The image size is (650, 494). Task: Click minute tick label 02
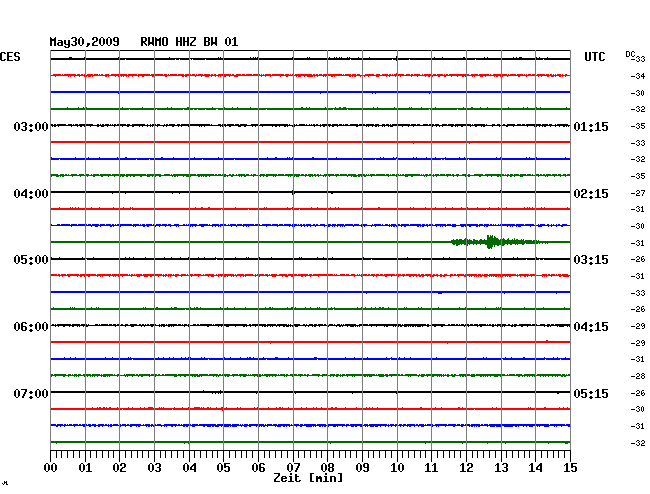pyautogui.click(x=119, y=467)
